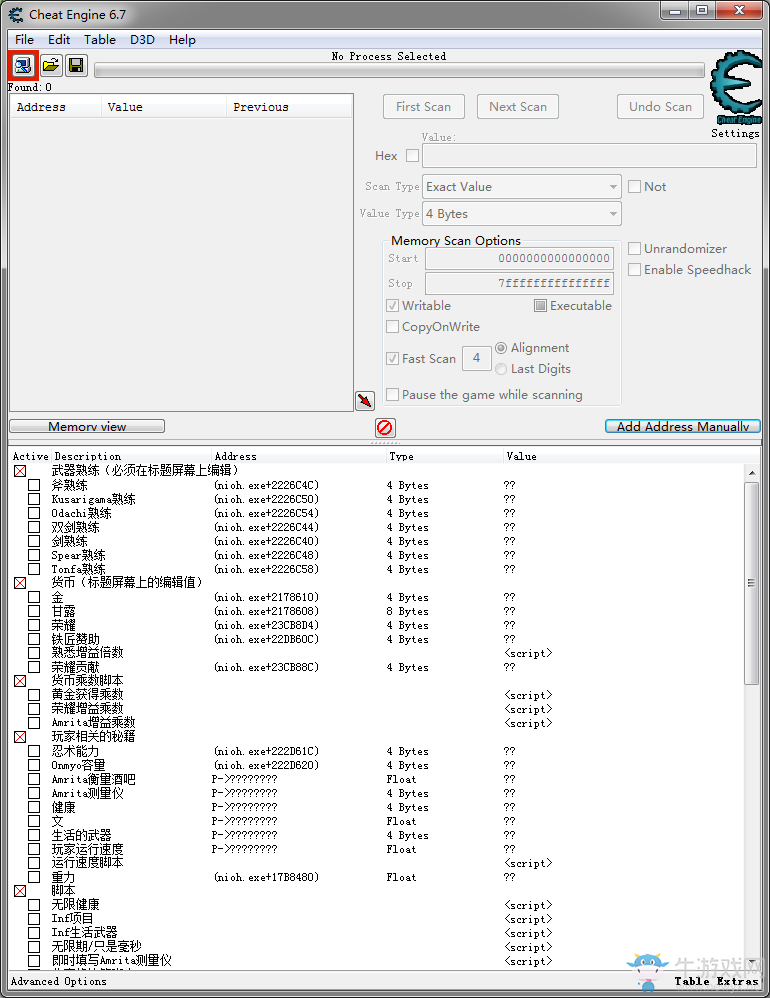The image size is (770, 998).
Task: Click address (nioh.exe+2178610)
Action: (x=267, y=597)
